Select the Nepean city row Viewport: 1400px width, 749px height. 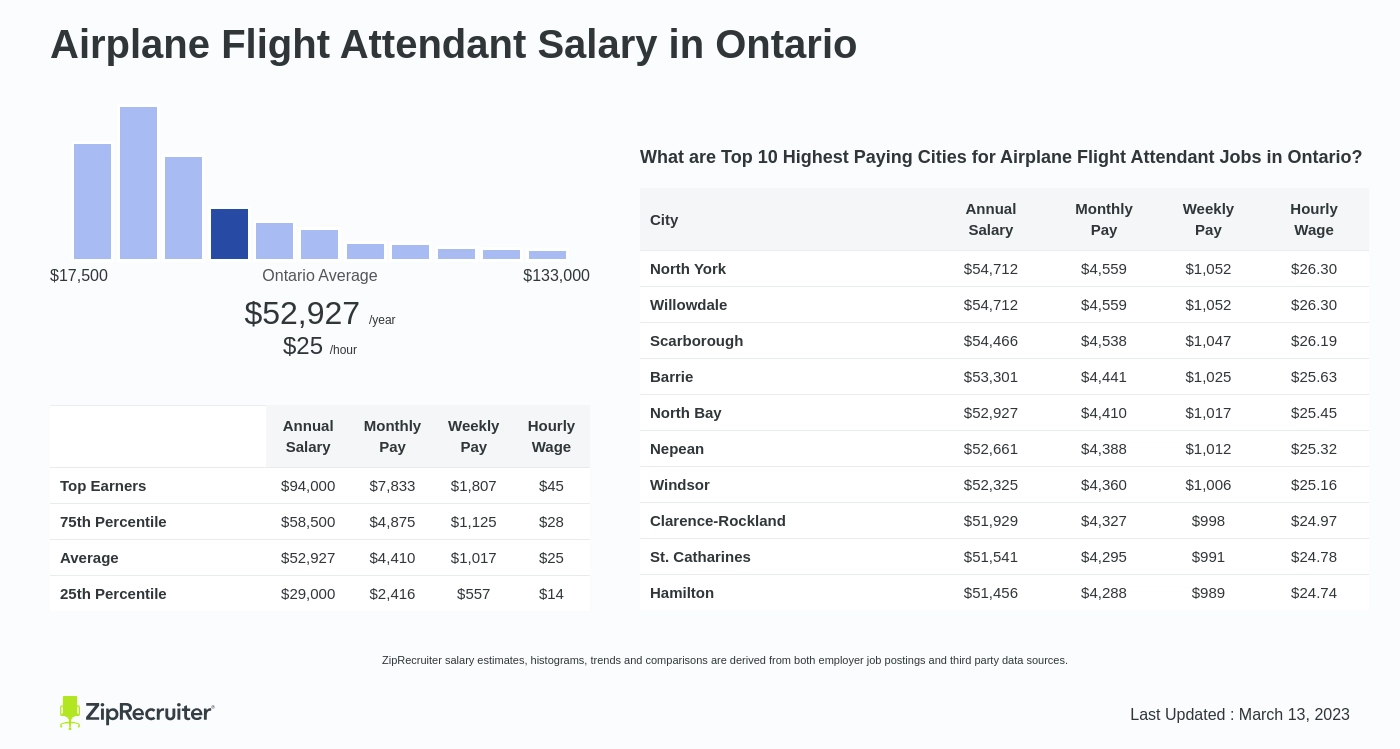[x=1005, y=449]
